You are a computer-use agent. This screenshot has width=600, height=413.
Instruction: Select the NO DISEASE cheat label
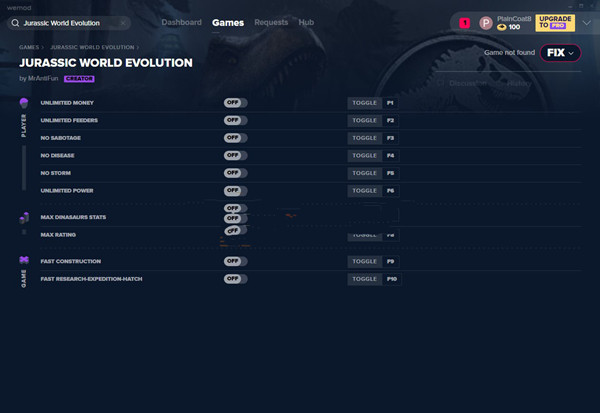click(x=57, y=156)
